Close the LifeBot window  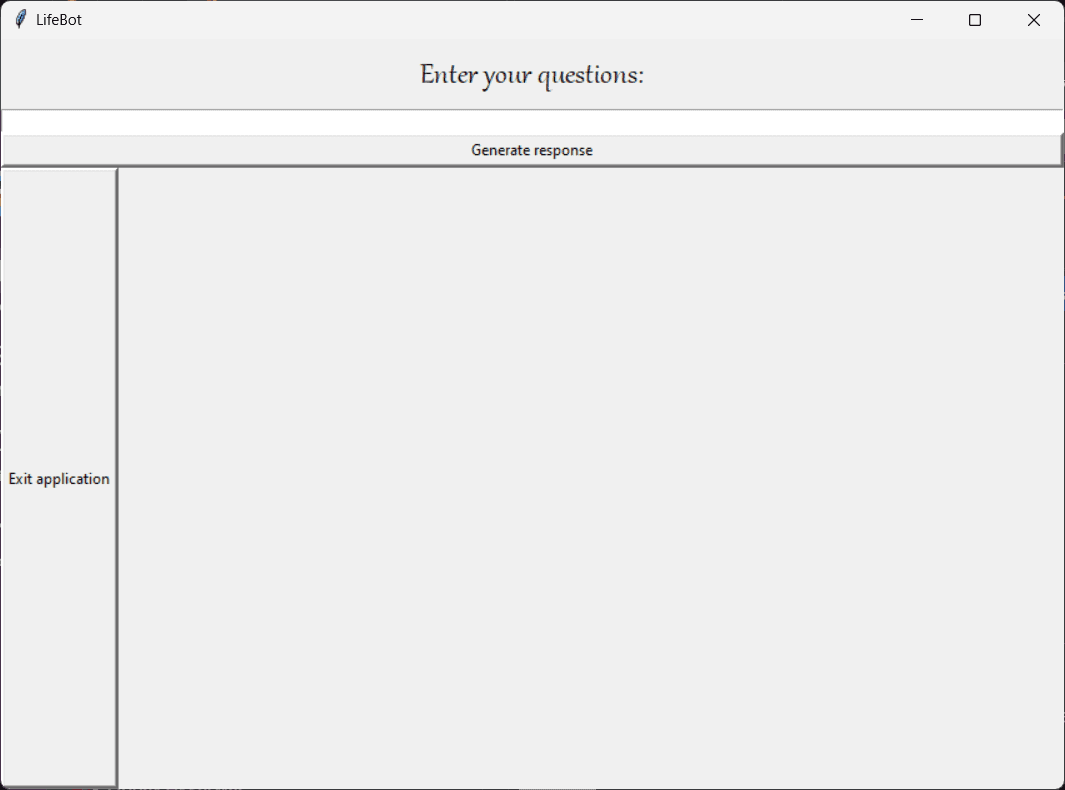pos(1034,20)
